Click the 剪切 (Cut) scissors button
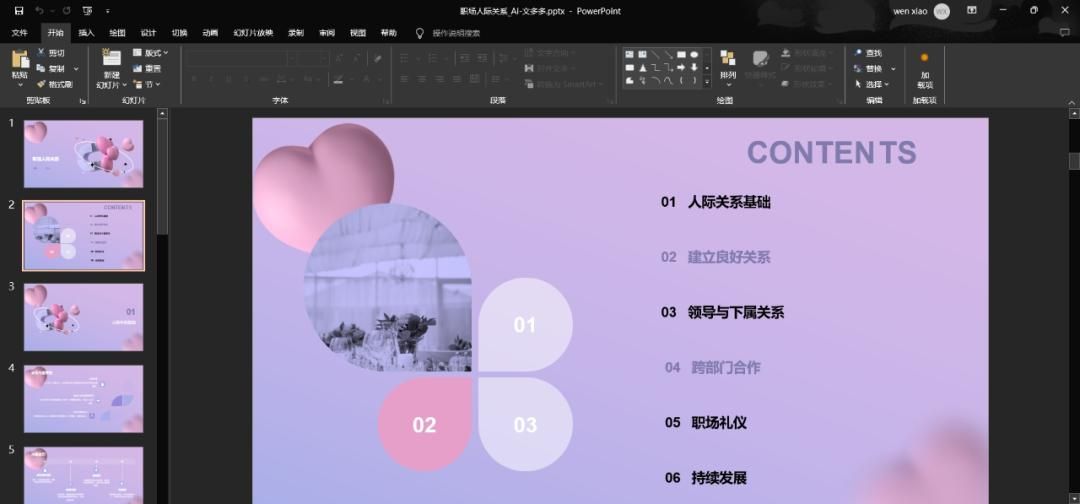The width and height of the screenshot is (1080, 504). (x=51, y=53)
